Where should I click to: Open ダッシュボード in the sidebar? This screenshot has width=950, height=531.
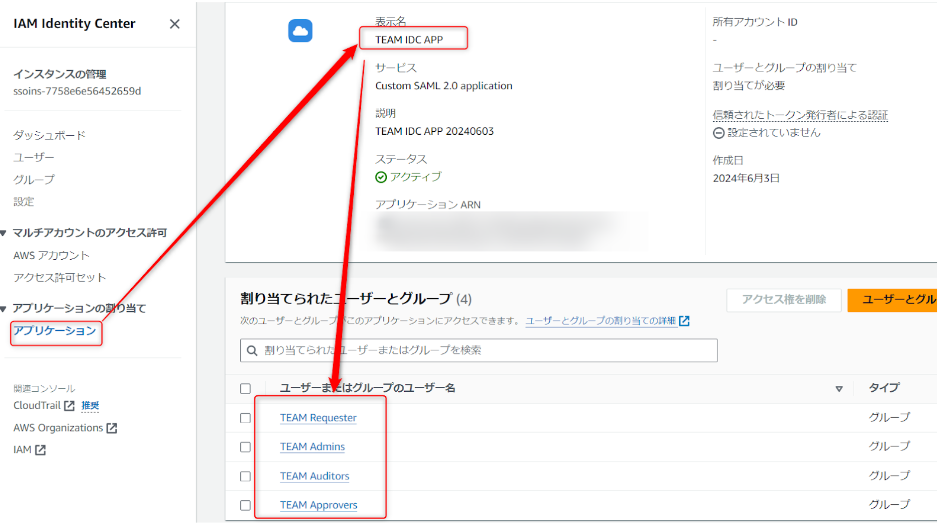[x=50, y=135]
